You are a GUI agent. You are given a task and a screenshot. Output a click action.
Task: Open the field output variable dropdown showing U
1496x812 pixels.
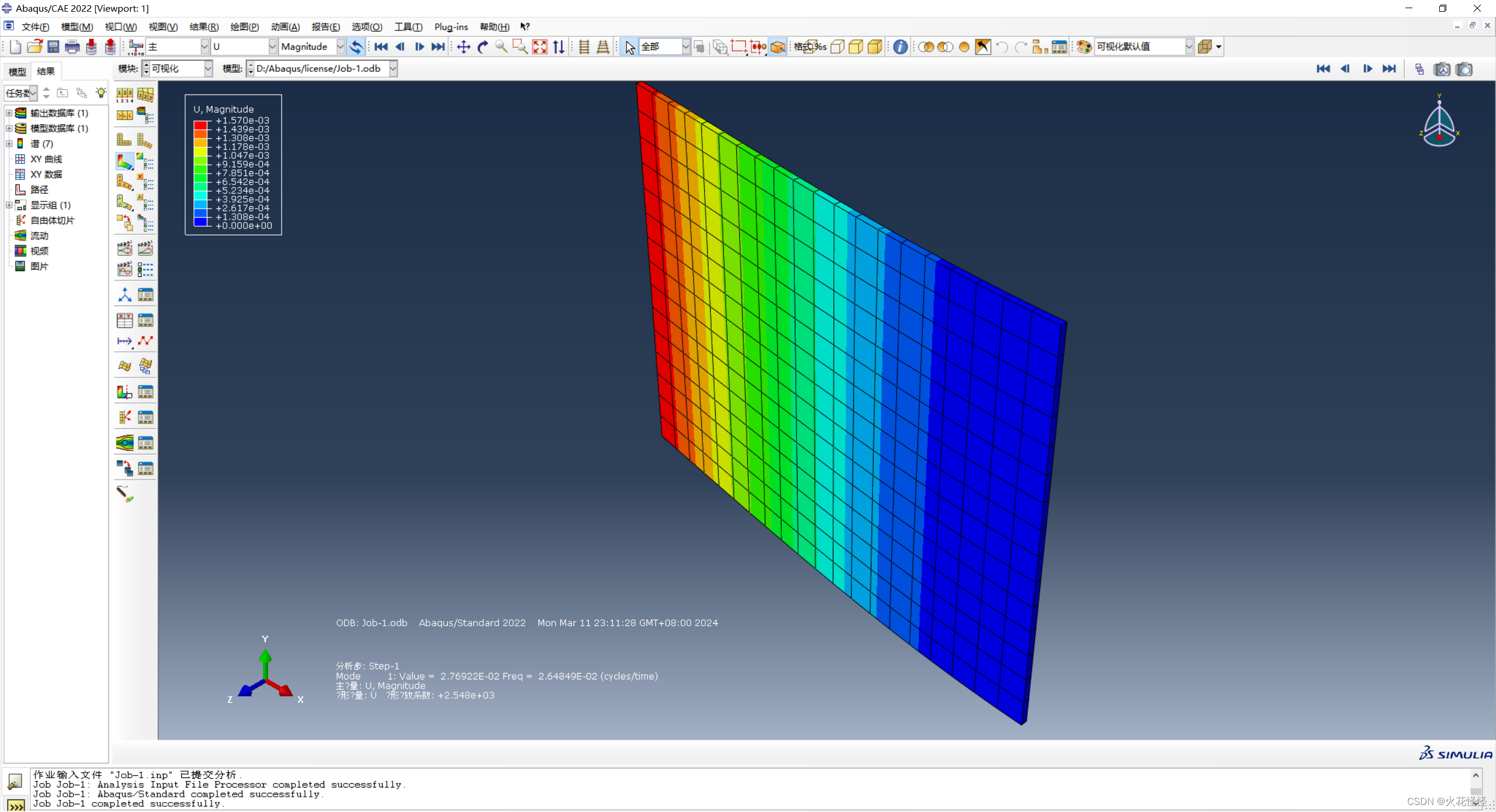pos(272,46)
